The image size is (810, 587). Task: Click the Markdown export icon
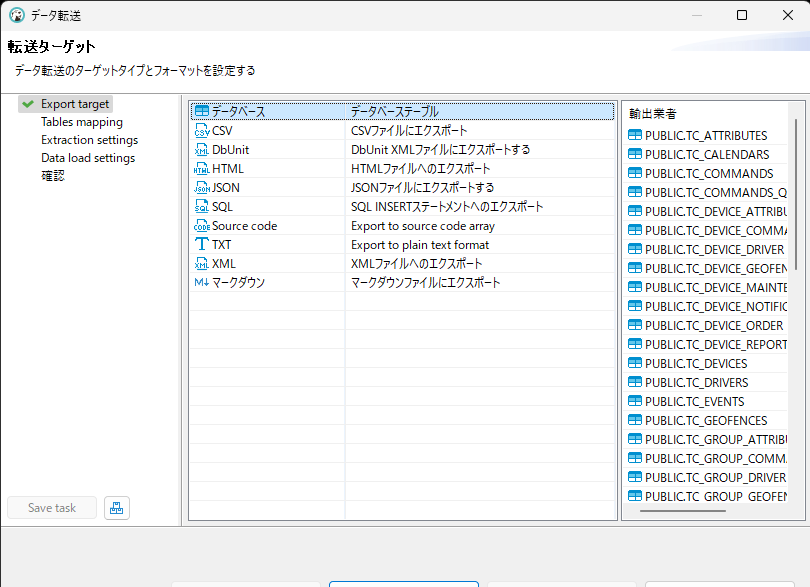[x=201, y=283]
